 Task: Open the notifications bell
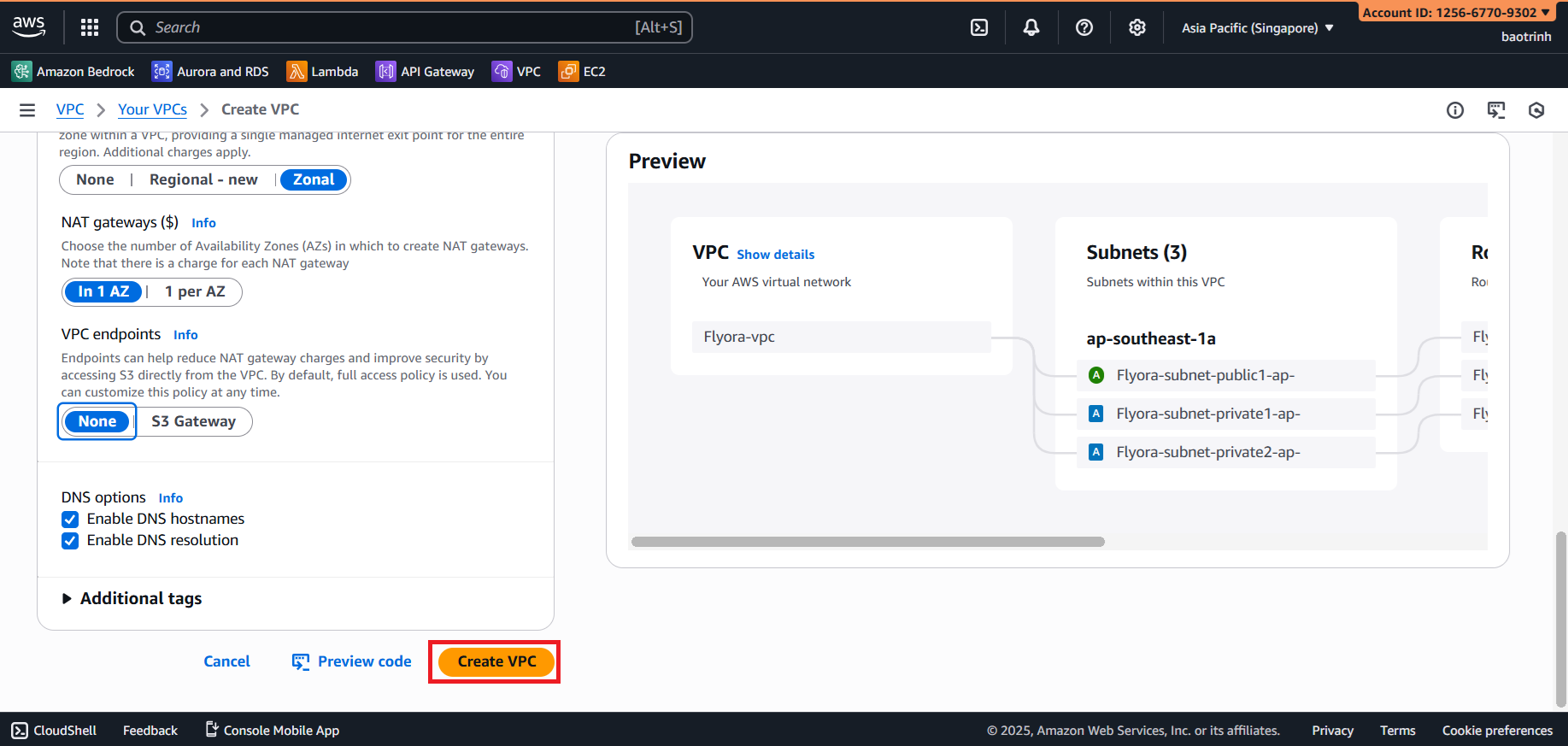pos(1031,27)
